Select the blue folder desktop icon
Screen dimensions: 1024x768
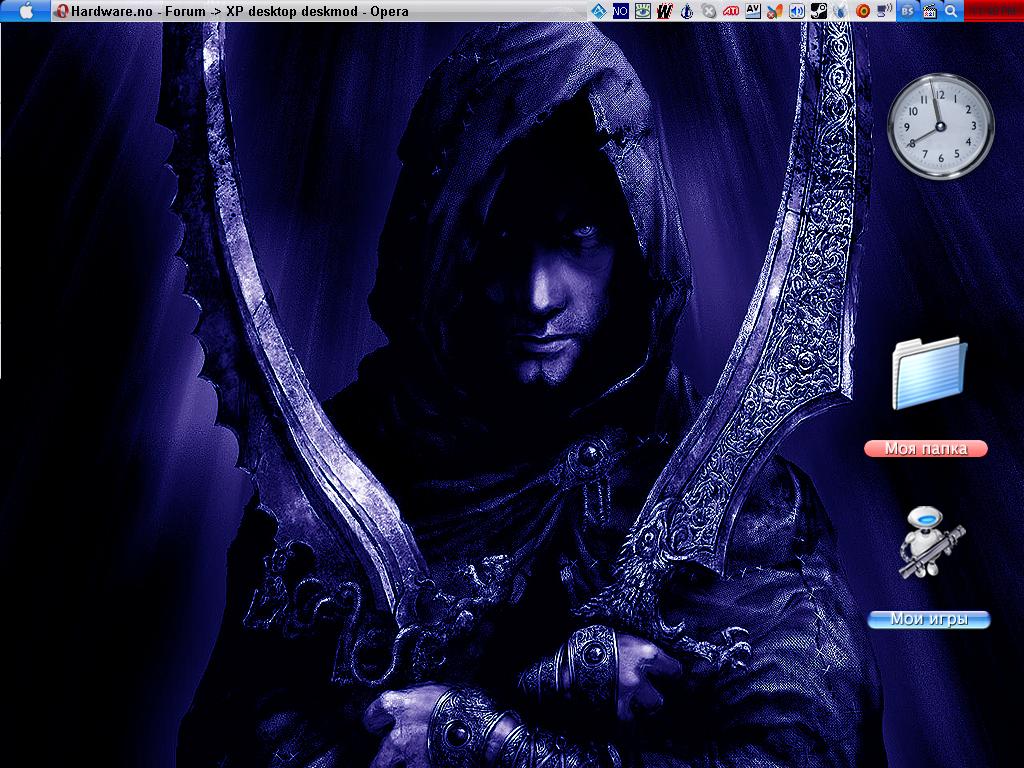(928, 373)
